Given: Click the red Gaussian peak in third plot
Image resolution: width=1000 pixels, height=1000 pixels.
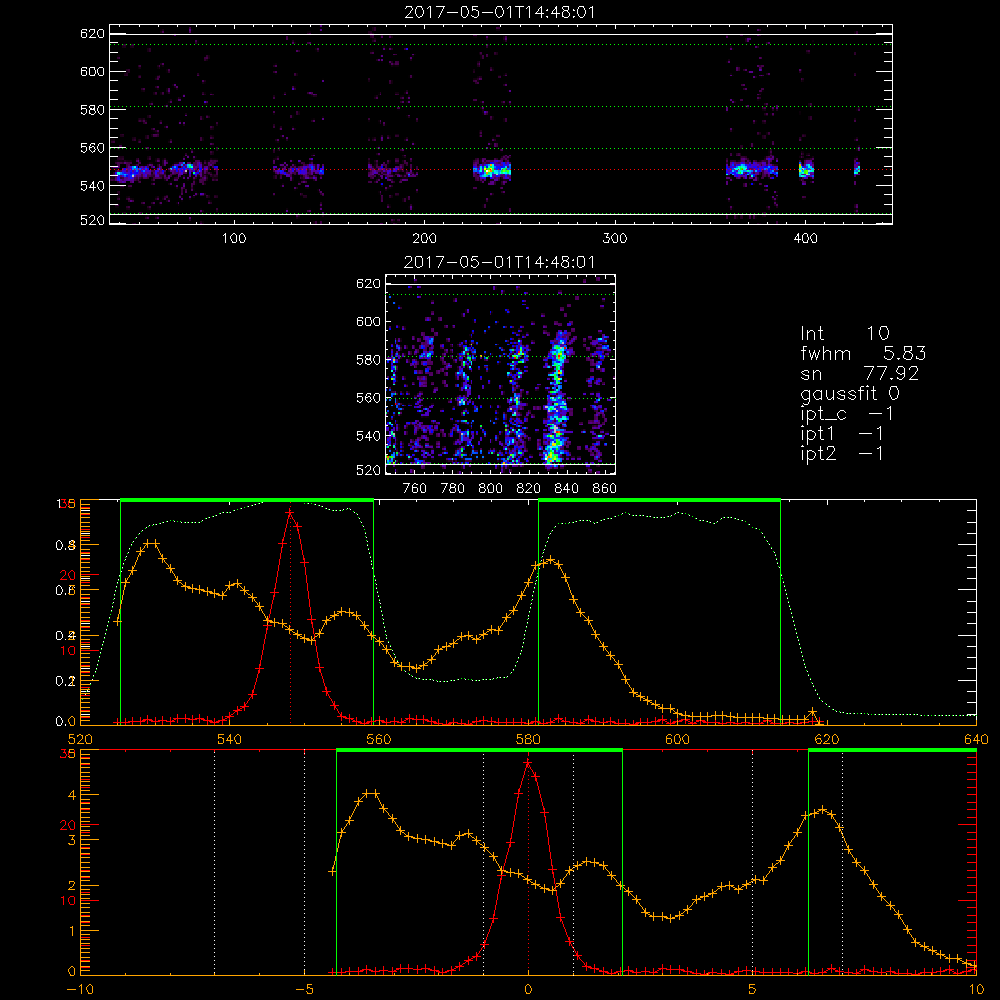Looking at the screenshot, I should pos(290,512).
